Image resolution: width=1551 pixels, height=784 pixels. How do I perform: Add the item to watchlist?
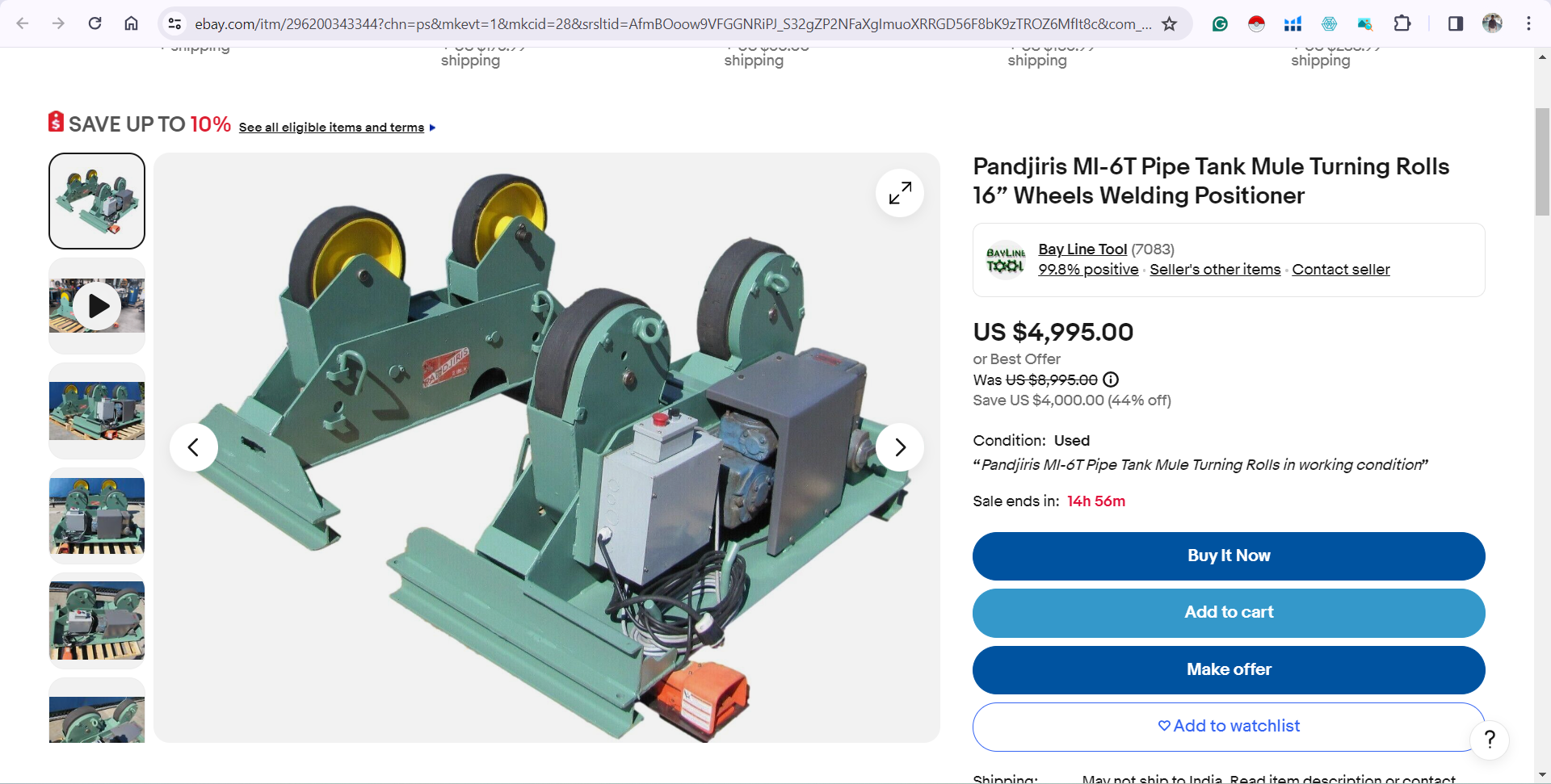coord(1229,727)
